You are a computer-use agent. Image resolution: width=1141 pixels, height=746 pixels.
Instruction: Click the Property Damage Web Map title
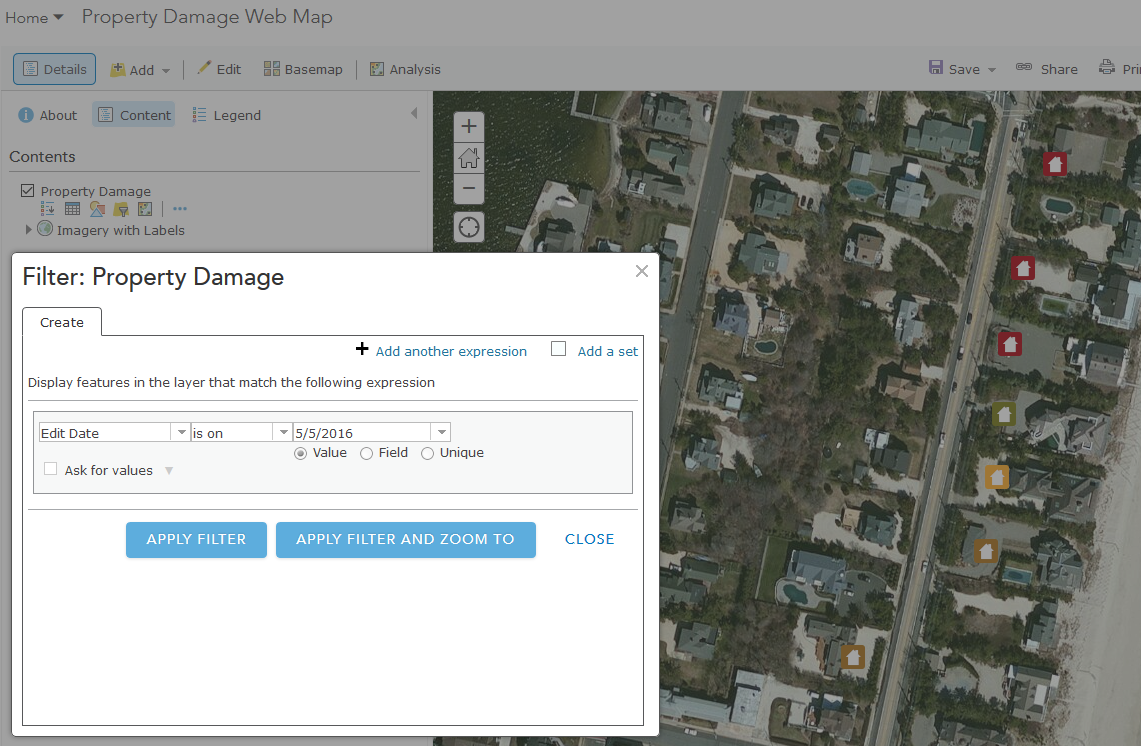pos(207,17)
